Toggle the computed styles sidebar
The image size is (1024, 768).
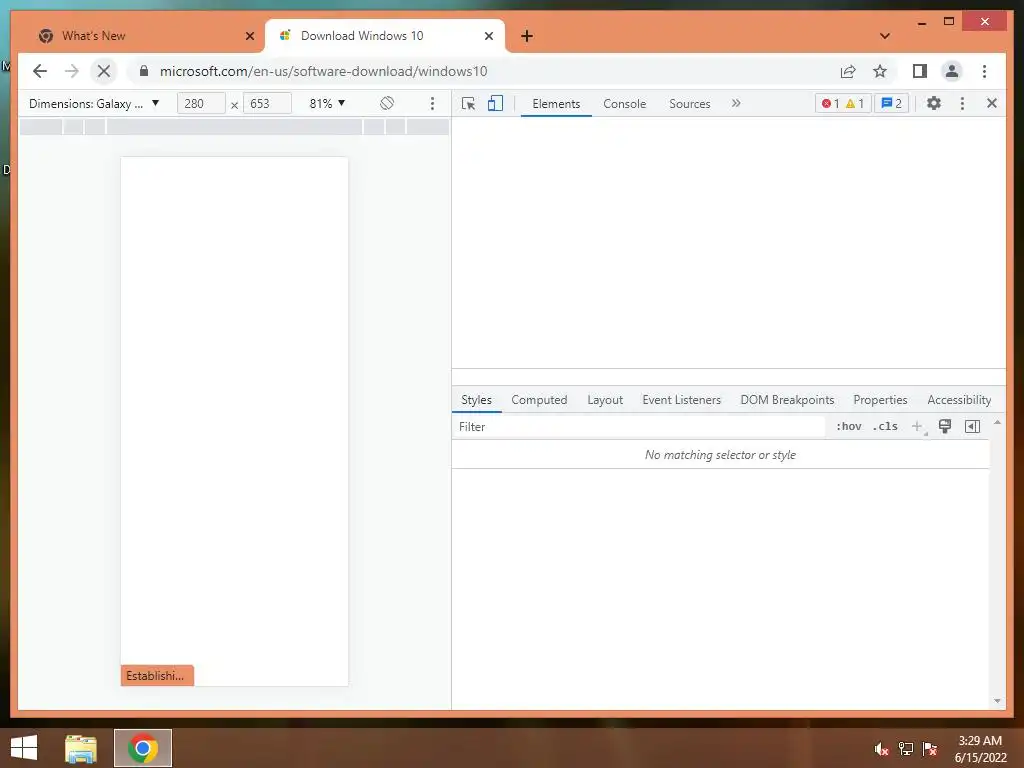click(x=972, y=426)
